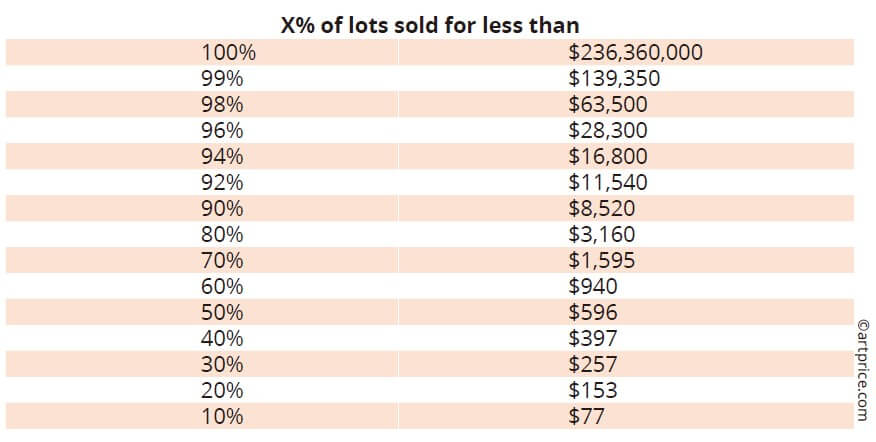Click the 40% percentile cell
The image size is (876, 442).
pos(223,338)
